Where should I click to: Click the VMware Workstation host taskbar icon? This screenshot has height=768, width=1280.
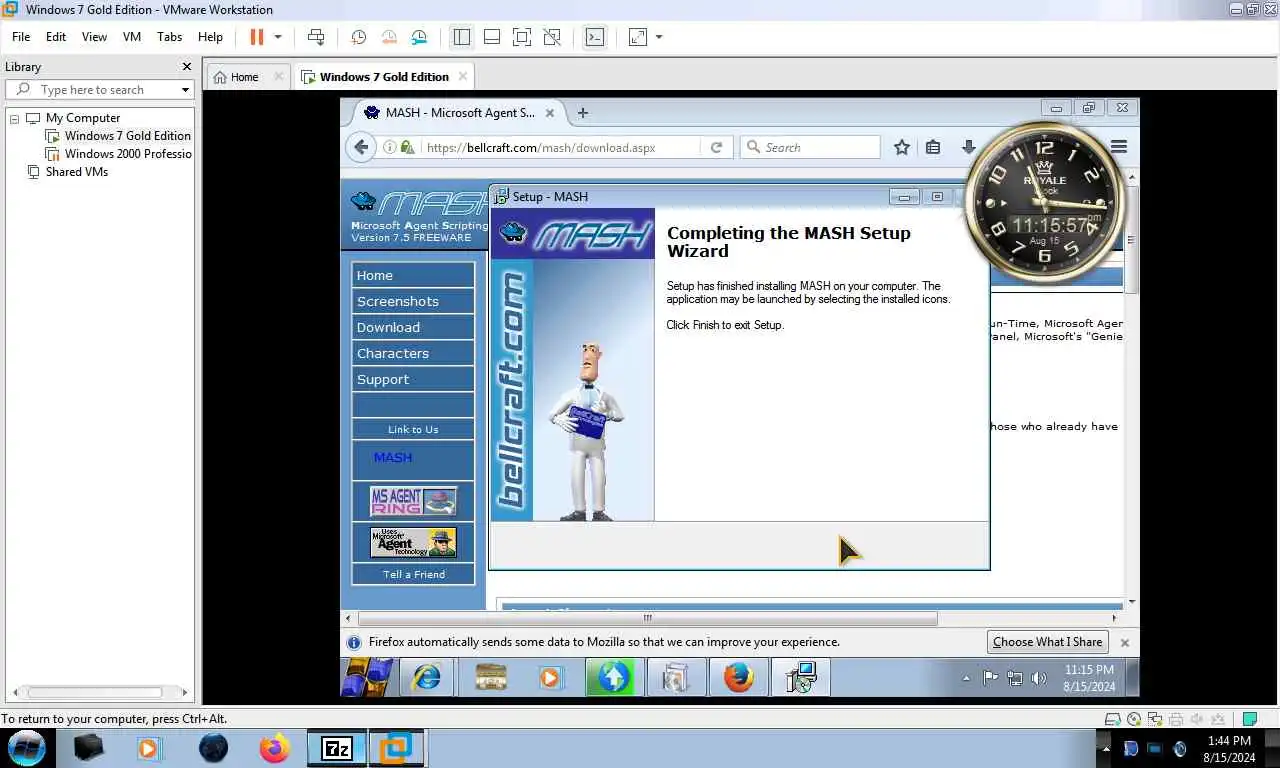pos(397,747)
